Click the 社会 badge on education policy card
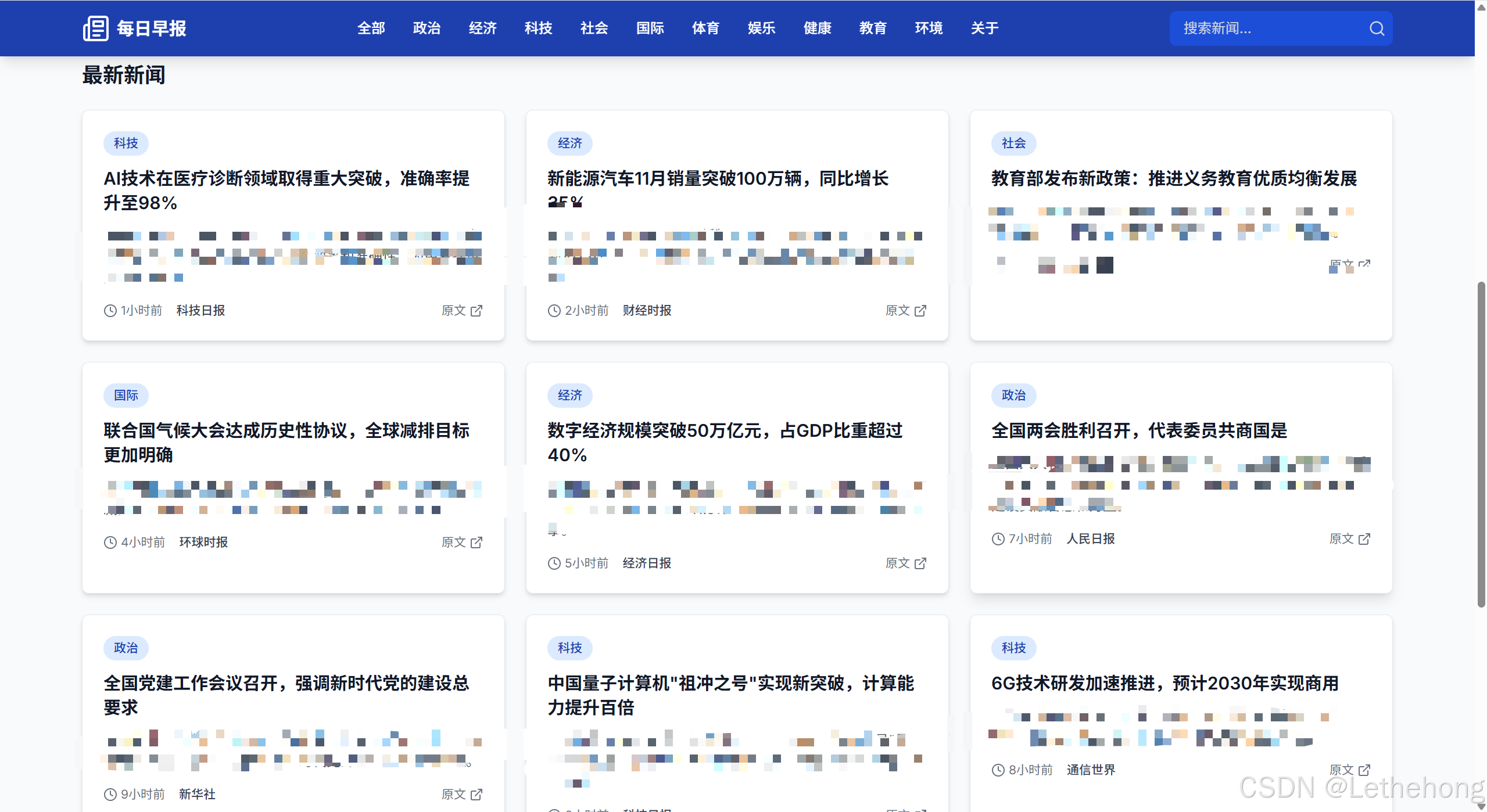This screenshot has height=812, width=1487. [x=1014, y=143]
